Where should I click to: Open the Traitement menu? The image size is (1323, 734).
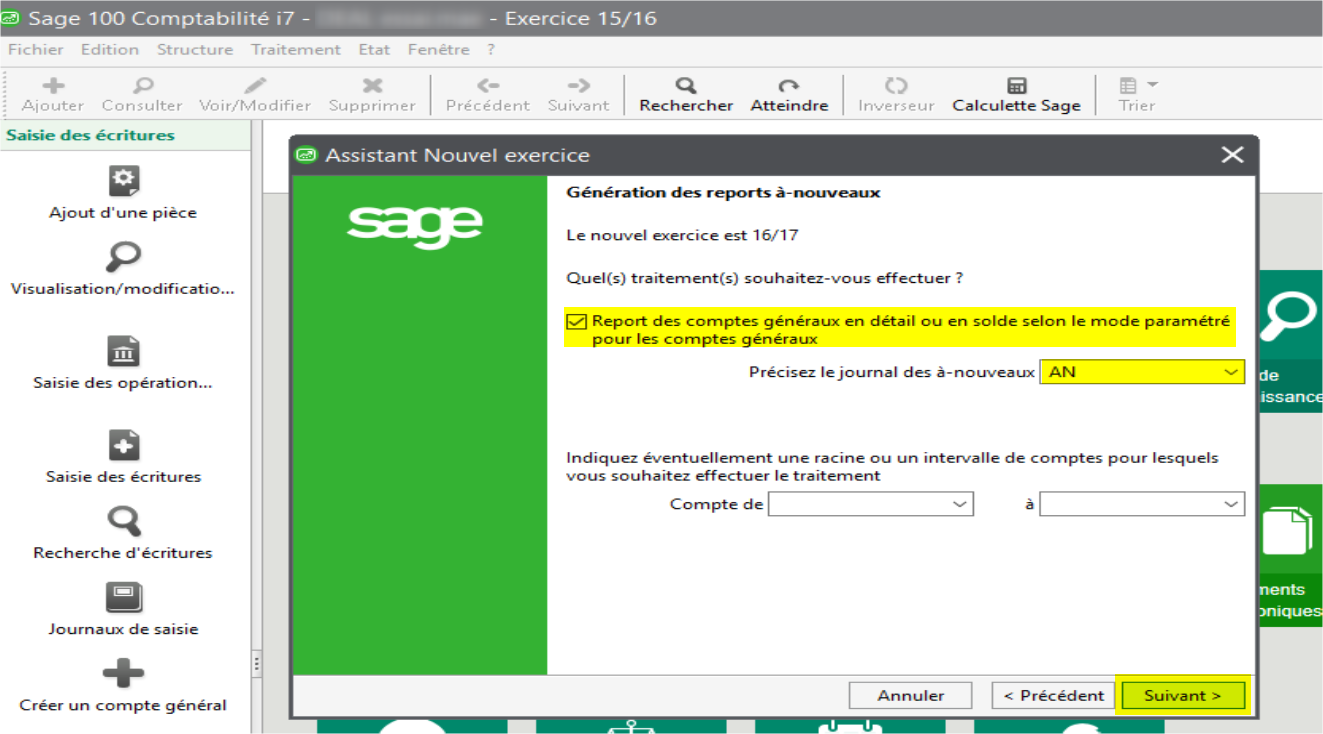coord(295,49)
